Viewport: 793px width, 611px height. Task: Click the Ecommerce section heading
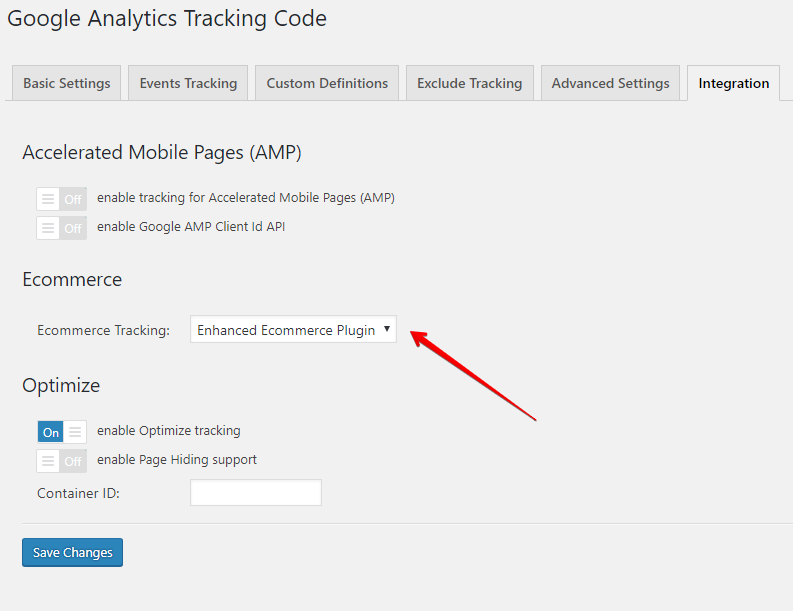pos(72,280)
